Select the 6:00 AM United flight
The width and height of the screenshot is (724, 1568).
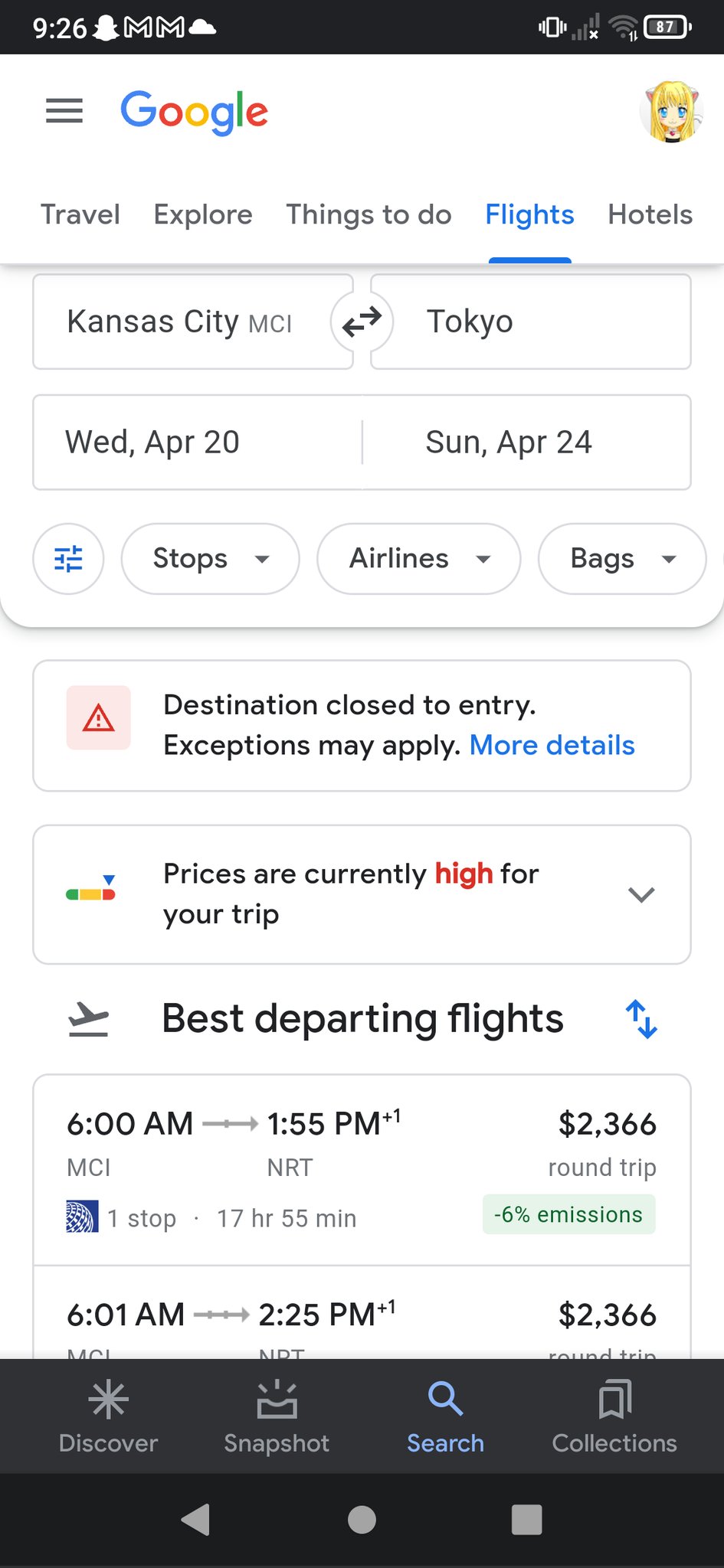coord(362,1169)
